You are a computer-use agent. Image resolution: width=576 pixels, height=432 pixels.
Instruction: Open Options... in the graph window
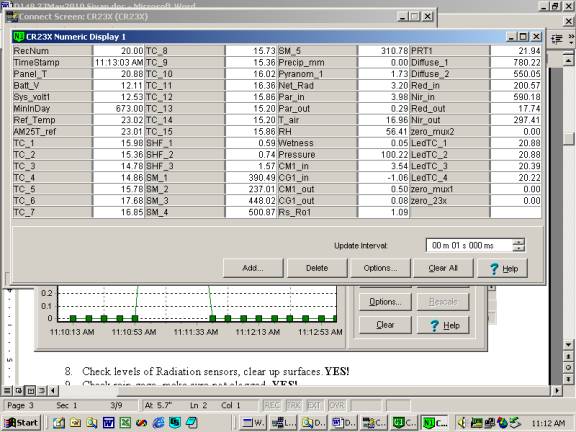point(385,302)
